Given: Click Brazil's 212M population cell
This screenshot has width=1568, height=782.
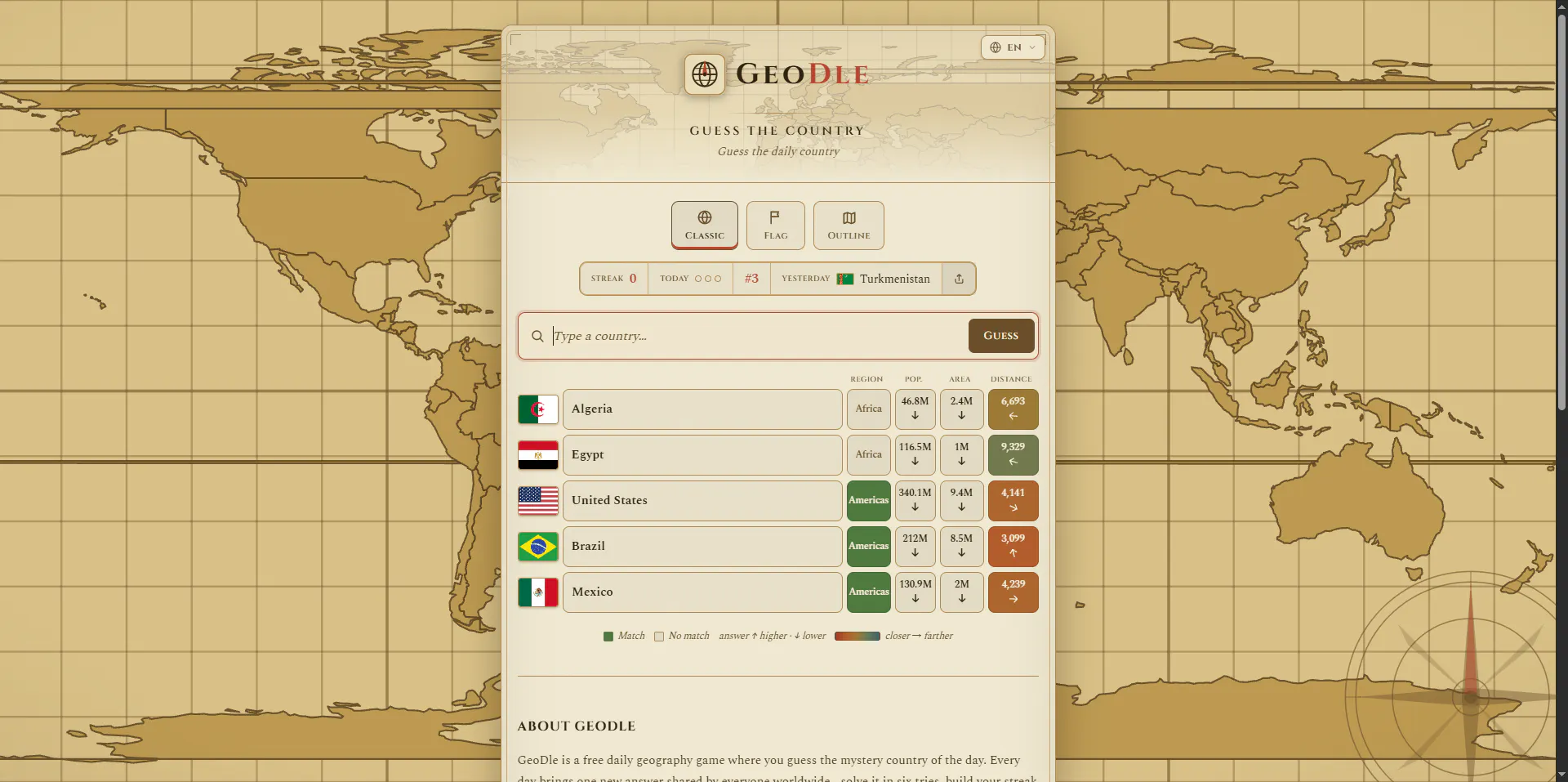Looking at the screenshot, I should [x=915, y=547].
